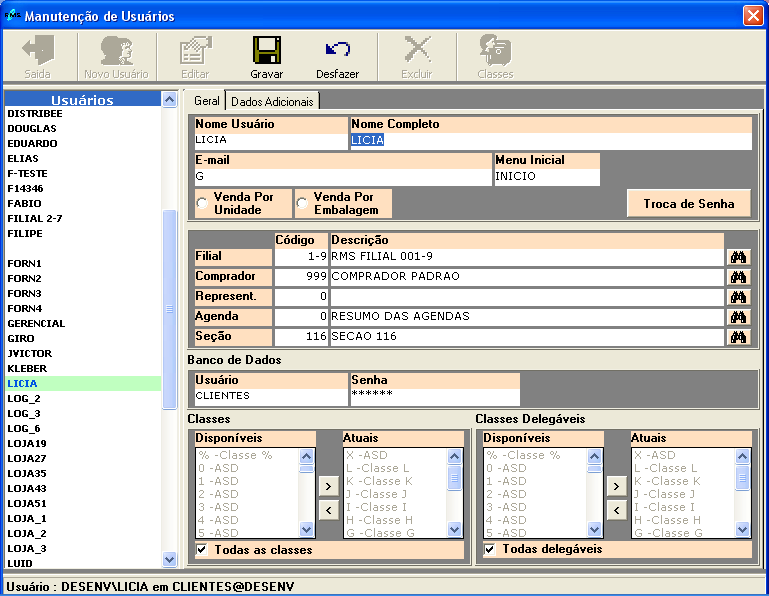The height and width of the screenshot is (596, 769).
Task: Click up arrow of Classes Disponíveis list
Action: [x=307, y=457]
